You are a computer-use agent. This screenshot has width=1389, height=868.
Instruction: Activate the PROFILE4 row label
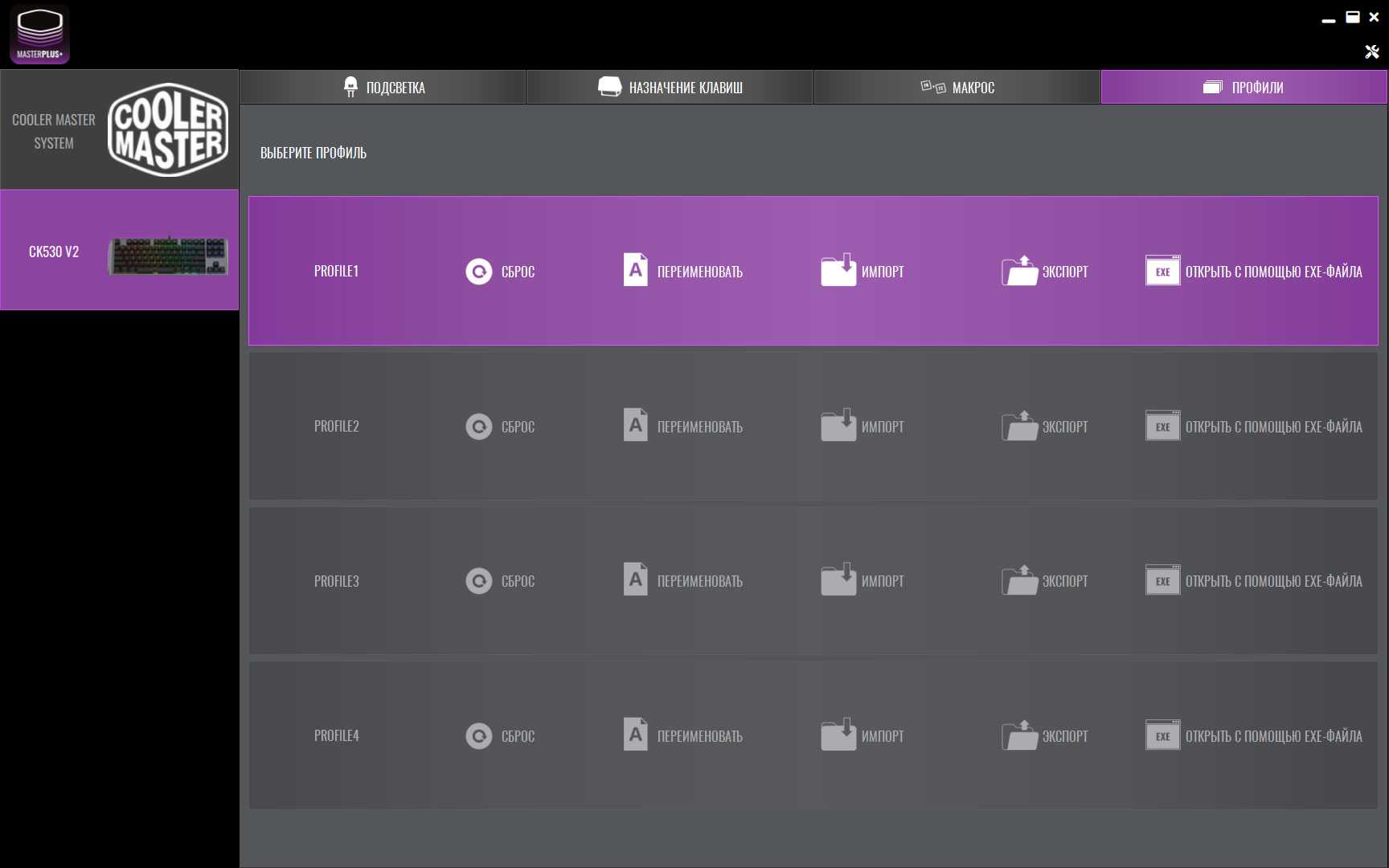336,735
